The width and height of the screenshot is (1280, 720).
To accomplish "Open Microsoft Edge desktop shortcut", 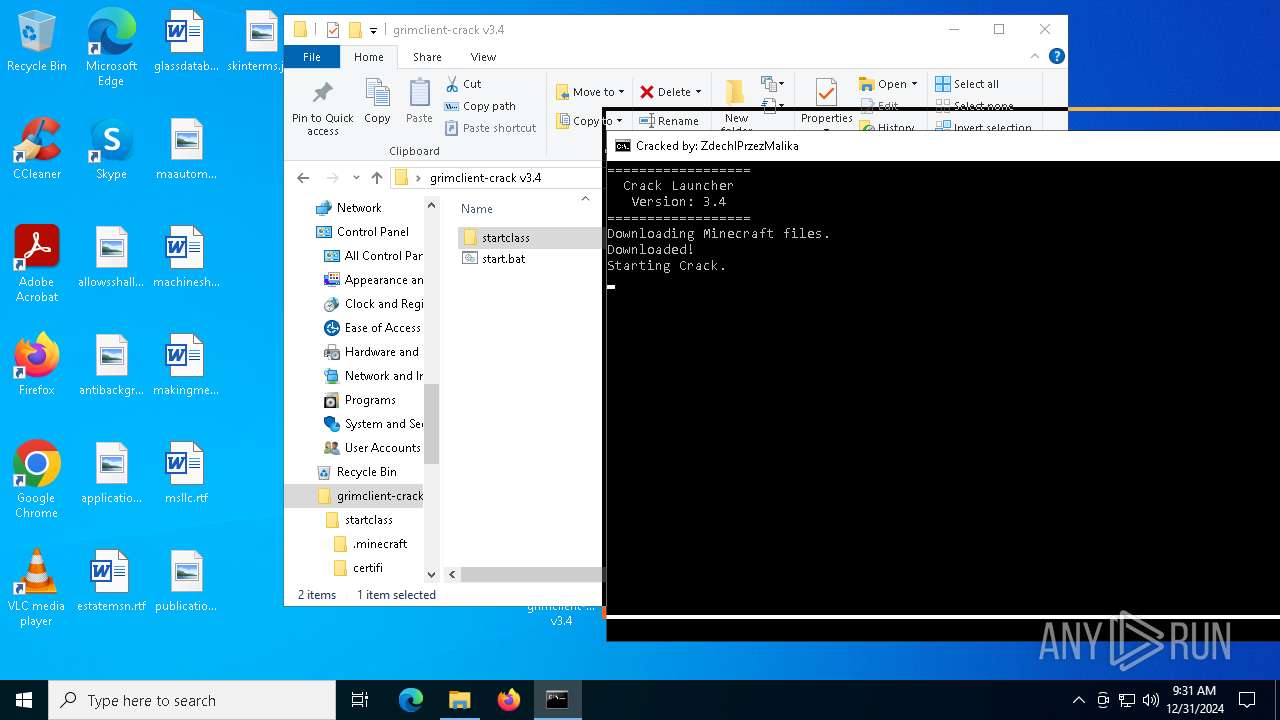I will 111,47.
